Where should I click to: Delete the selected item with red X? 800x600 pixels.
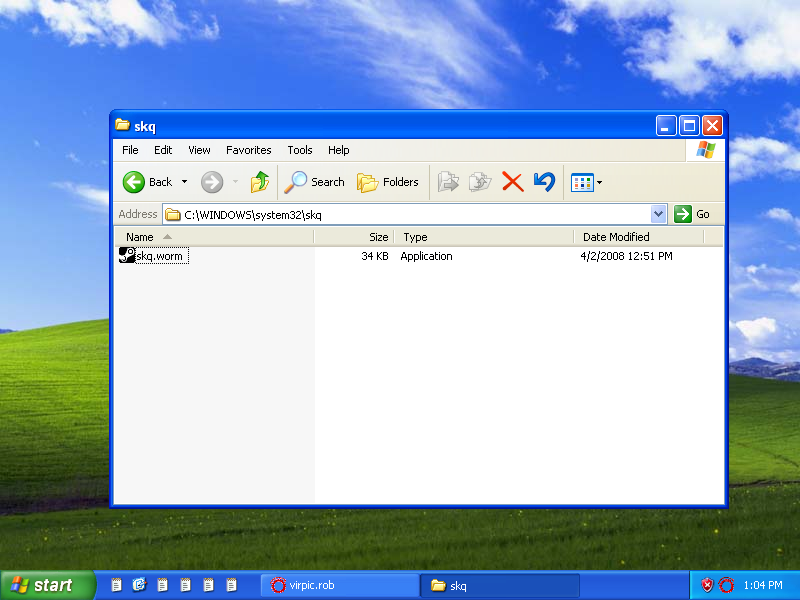tap(513, 182)
